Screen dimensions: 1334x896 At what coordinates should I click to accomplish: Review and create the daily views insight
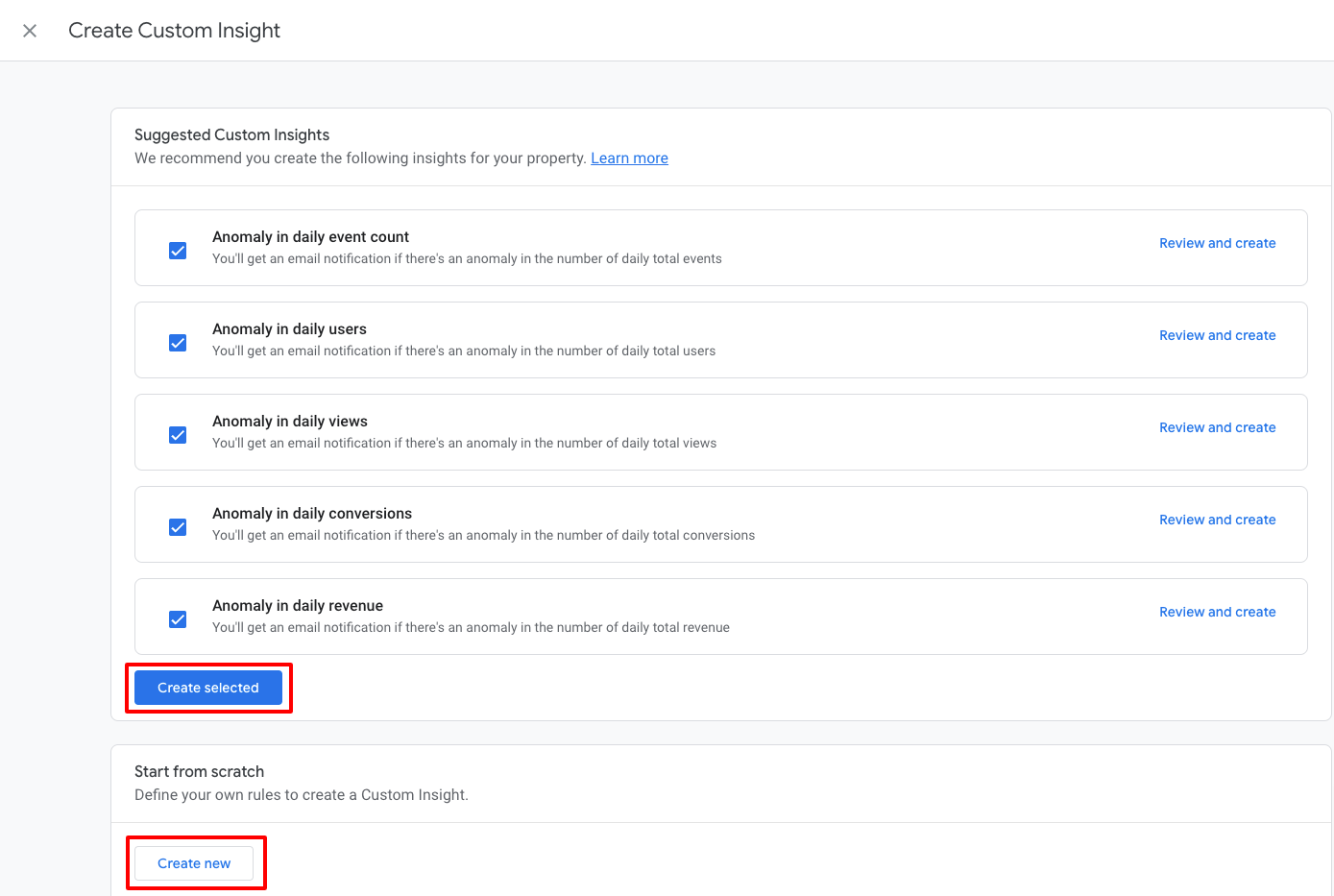click(1217, 427)
